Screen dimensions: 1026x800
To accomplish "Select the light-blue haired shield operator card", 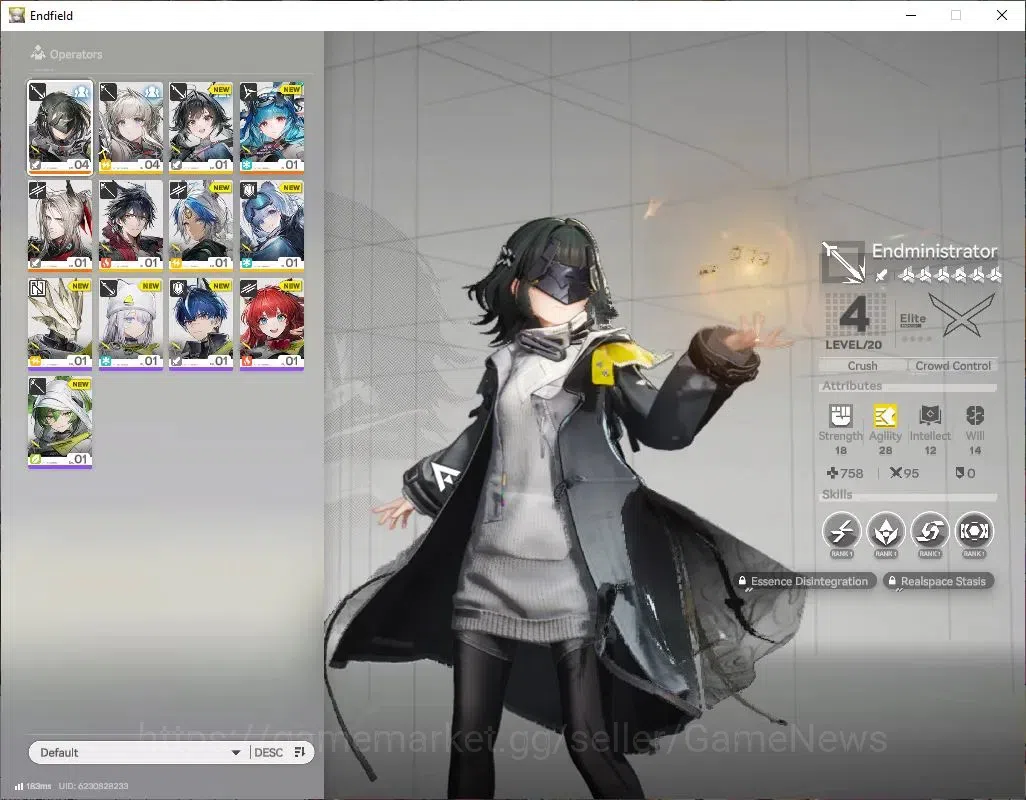I will pyautogui.click(x=272, y=226).
